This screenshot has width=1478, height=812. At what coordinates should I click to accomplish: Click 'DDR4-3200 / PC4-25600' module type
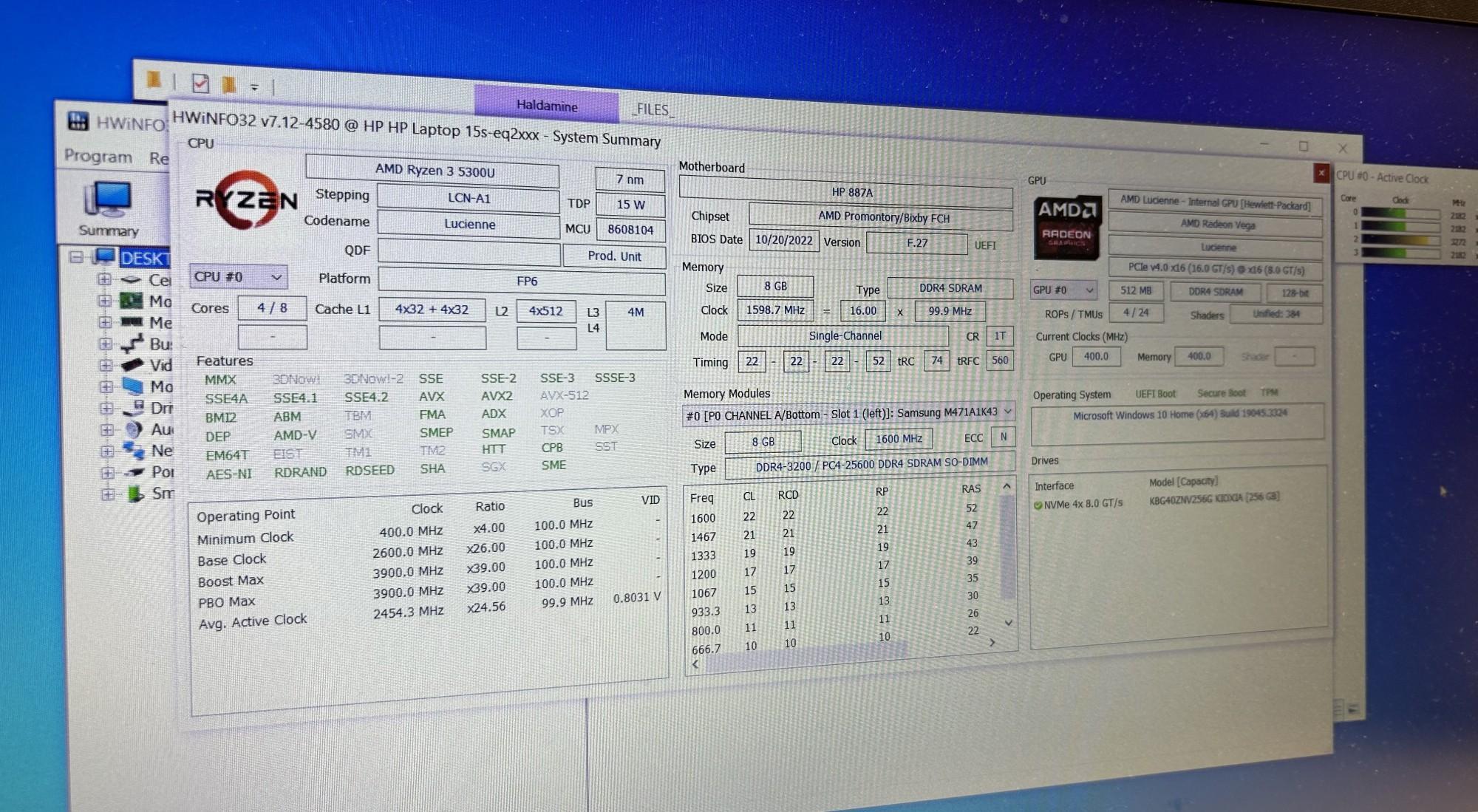tap(870, 465)
